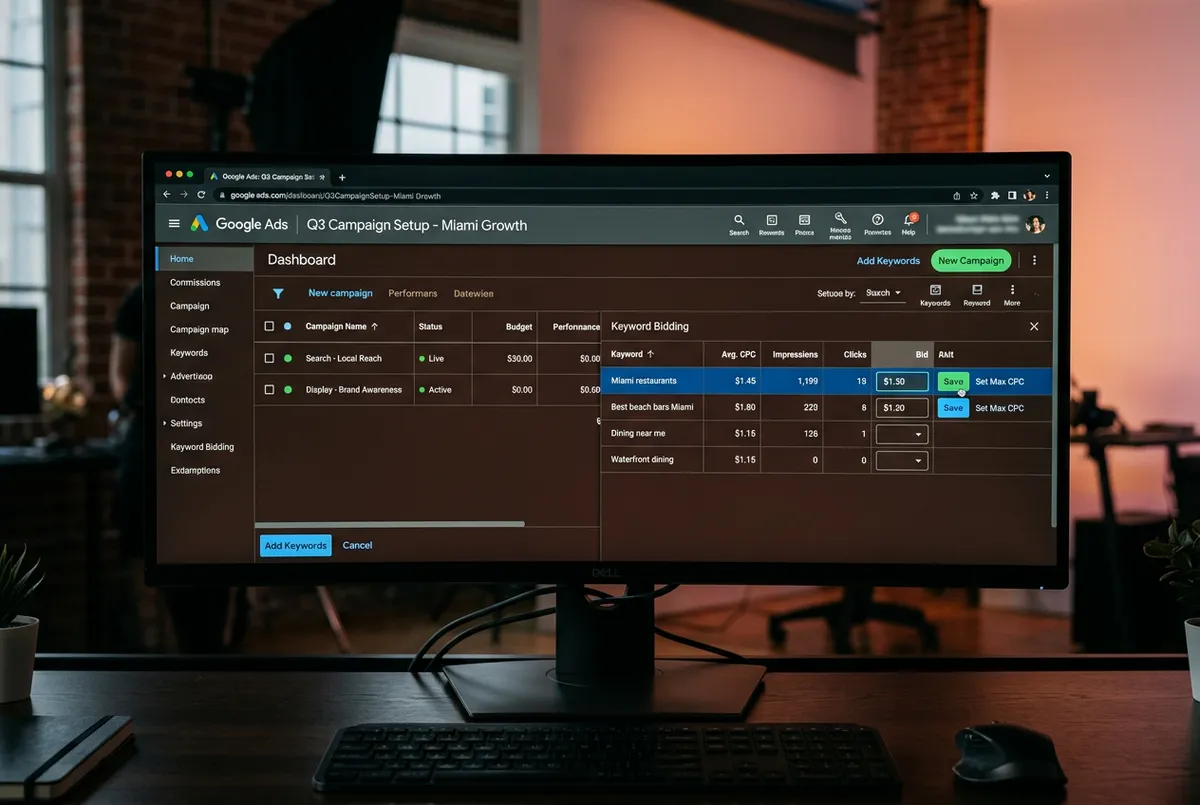Sort by the Keyword column header
Viewport: 1200px width, 805px height.
point(632,354)
